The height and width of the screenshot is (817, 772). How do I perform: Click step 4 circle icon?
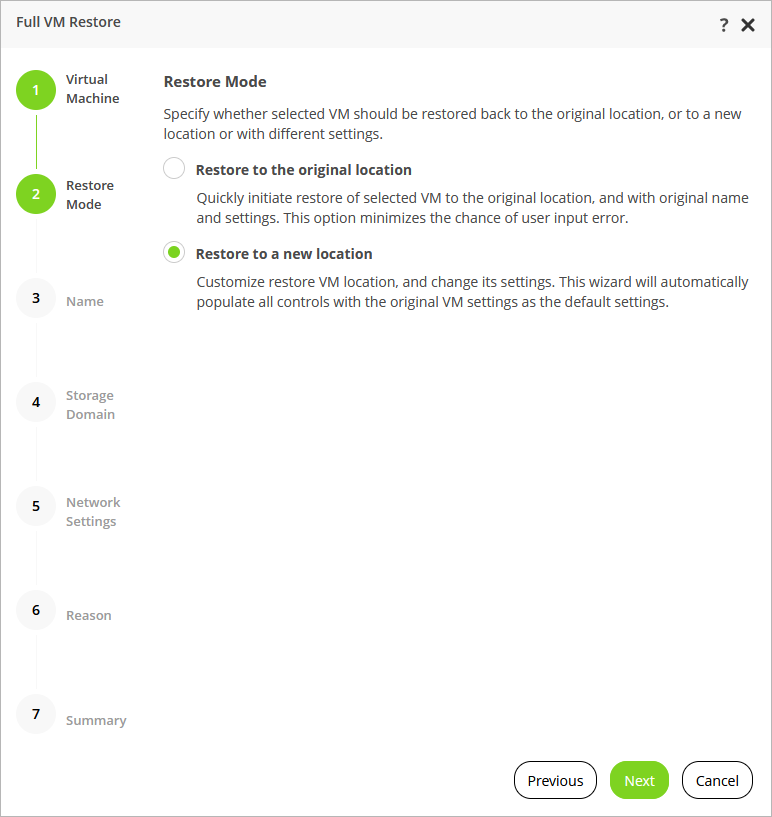tap(36, 402)
